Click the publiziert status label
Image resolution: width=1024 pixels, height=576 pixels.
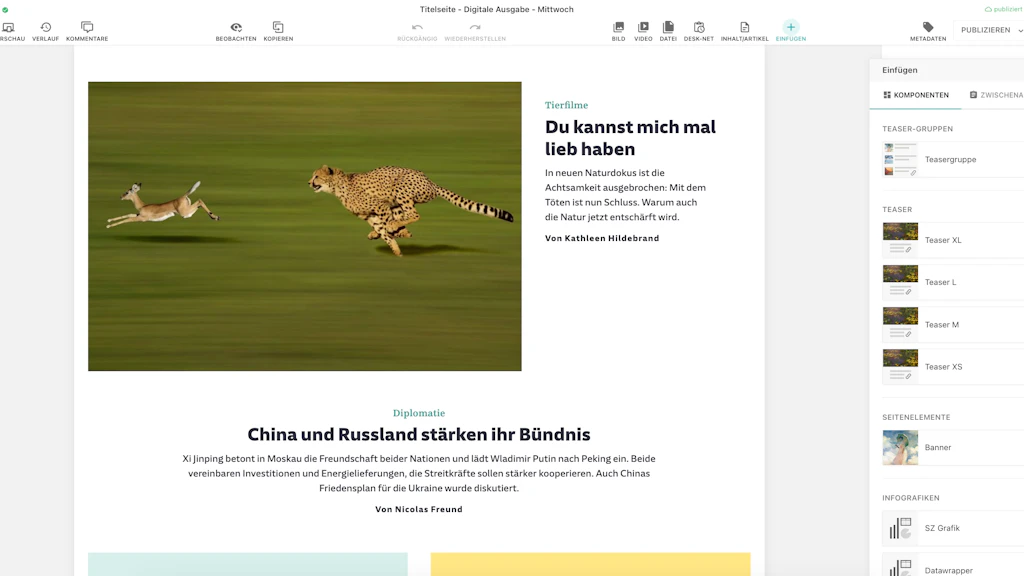tap(1003, 9)
